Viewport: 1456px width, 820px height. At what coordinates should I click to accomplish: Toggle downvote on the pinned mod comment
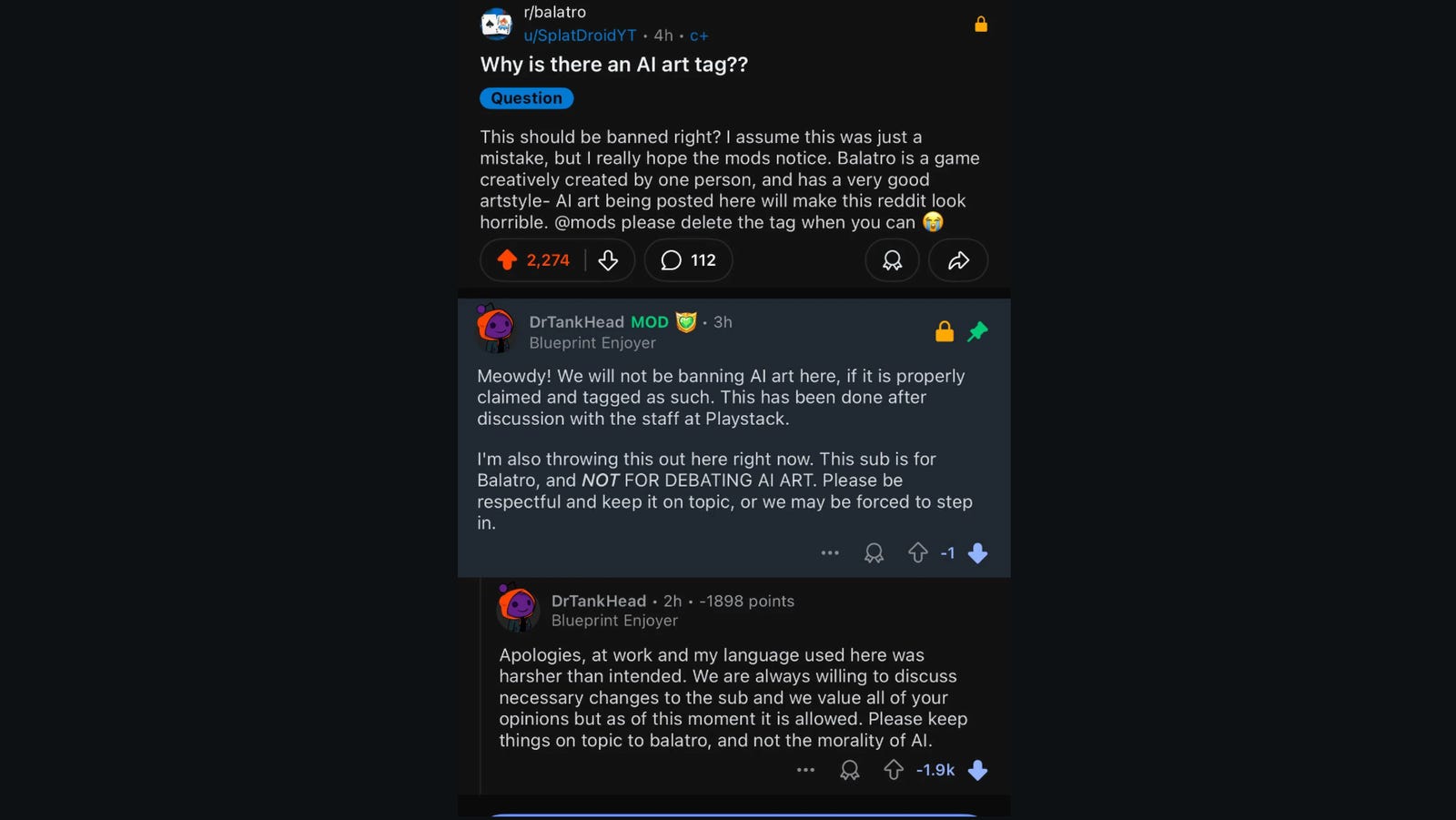(978, 553)
